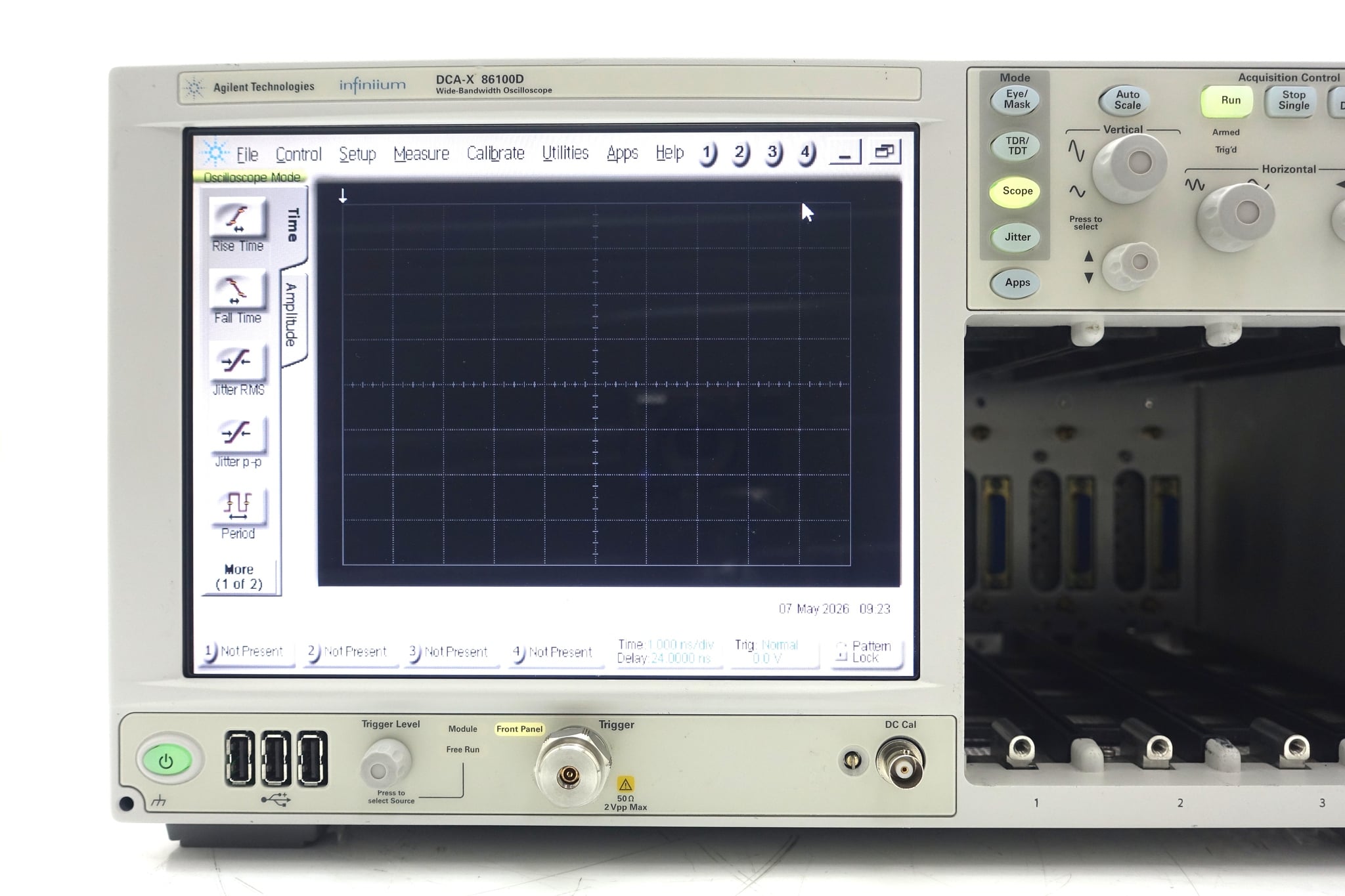Click the waveform graticule display area
The height and width of the screenshot is (896, 1345).
click(596, 384)
